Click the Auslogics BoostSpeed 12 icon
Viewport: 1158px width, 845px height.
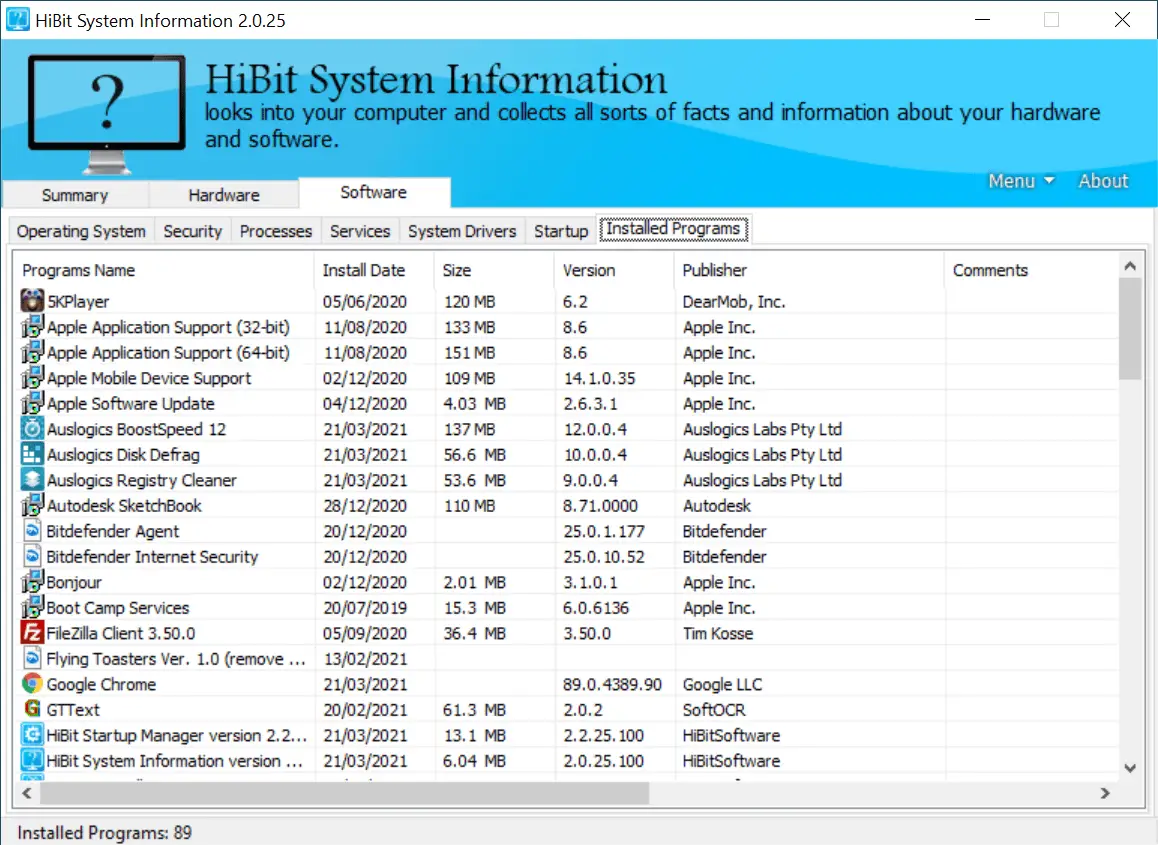point(32,428)
